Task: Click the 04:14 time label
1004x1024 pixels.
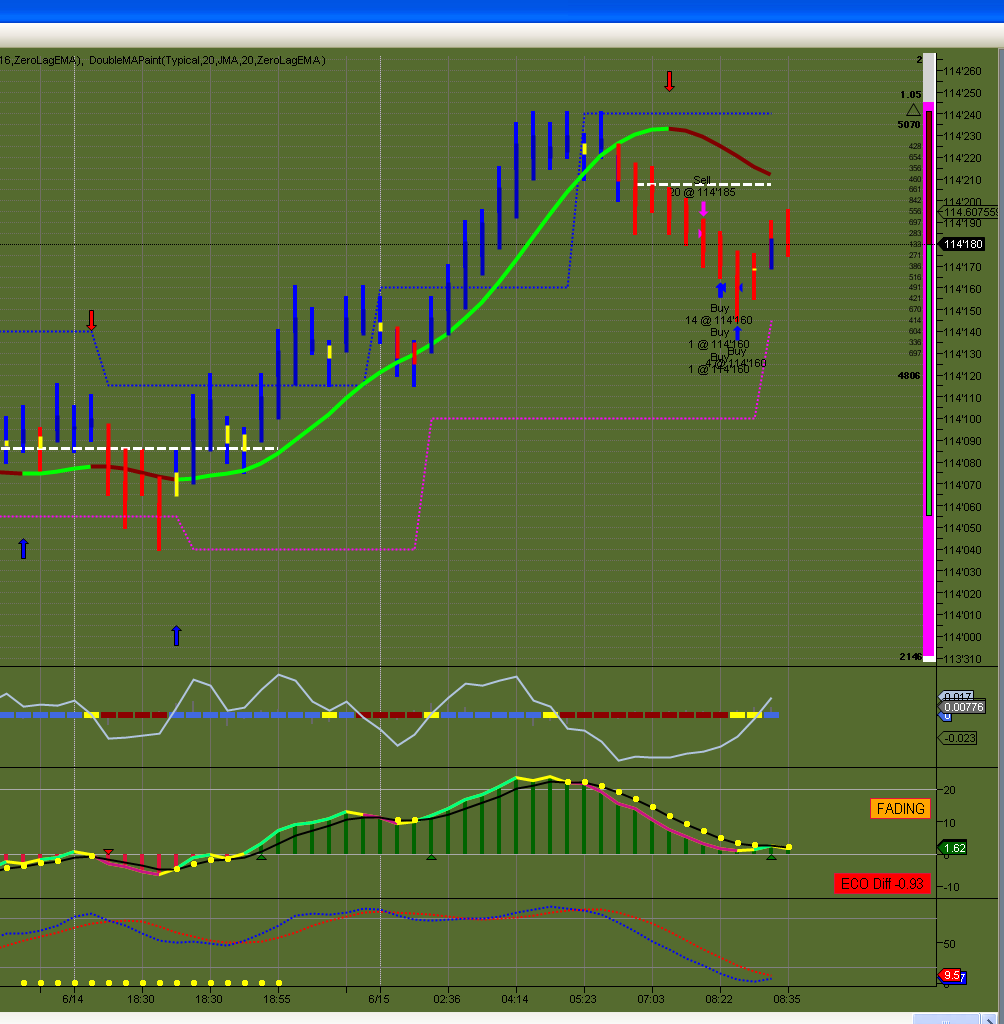Action: [x=515, y=999]
